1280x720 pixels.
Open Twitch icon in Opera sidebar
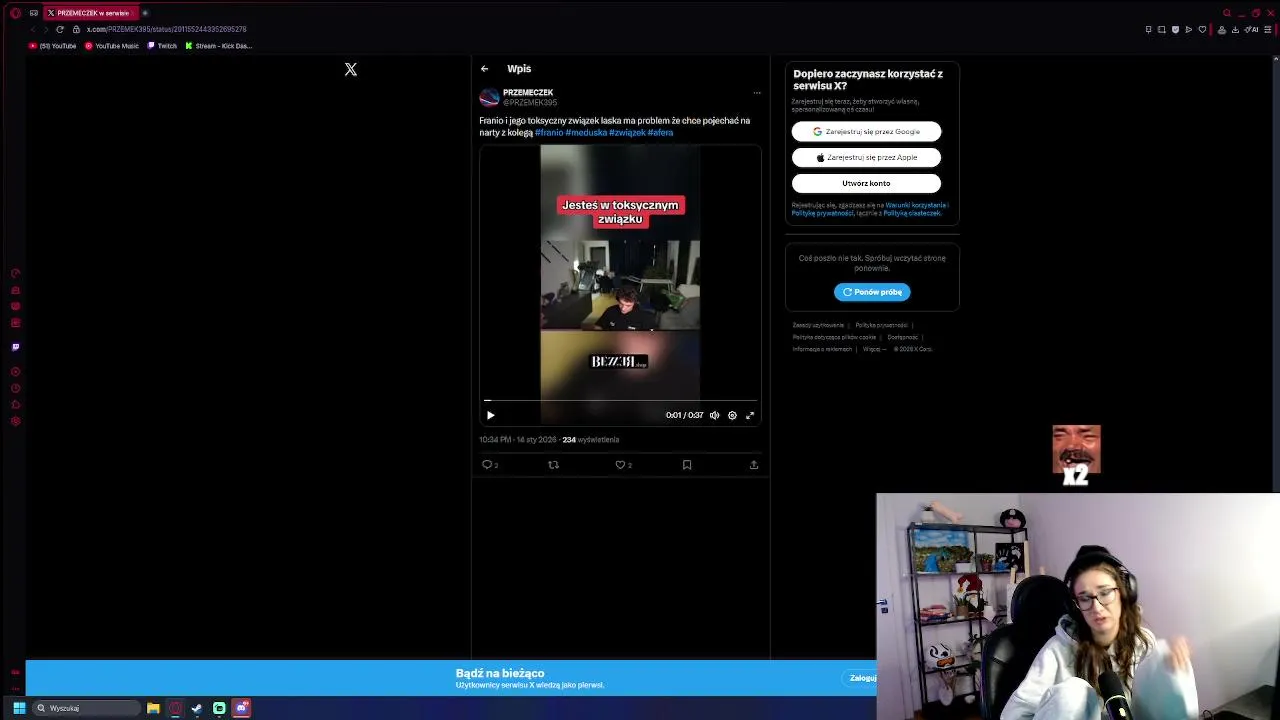click(x=15, y=347)
